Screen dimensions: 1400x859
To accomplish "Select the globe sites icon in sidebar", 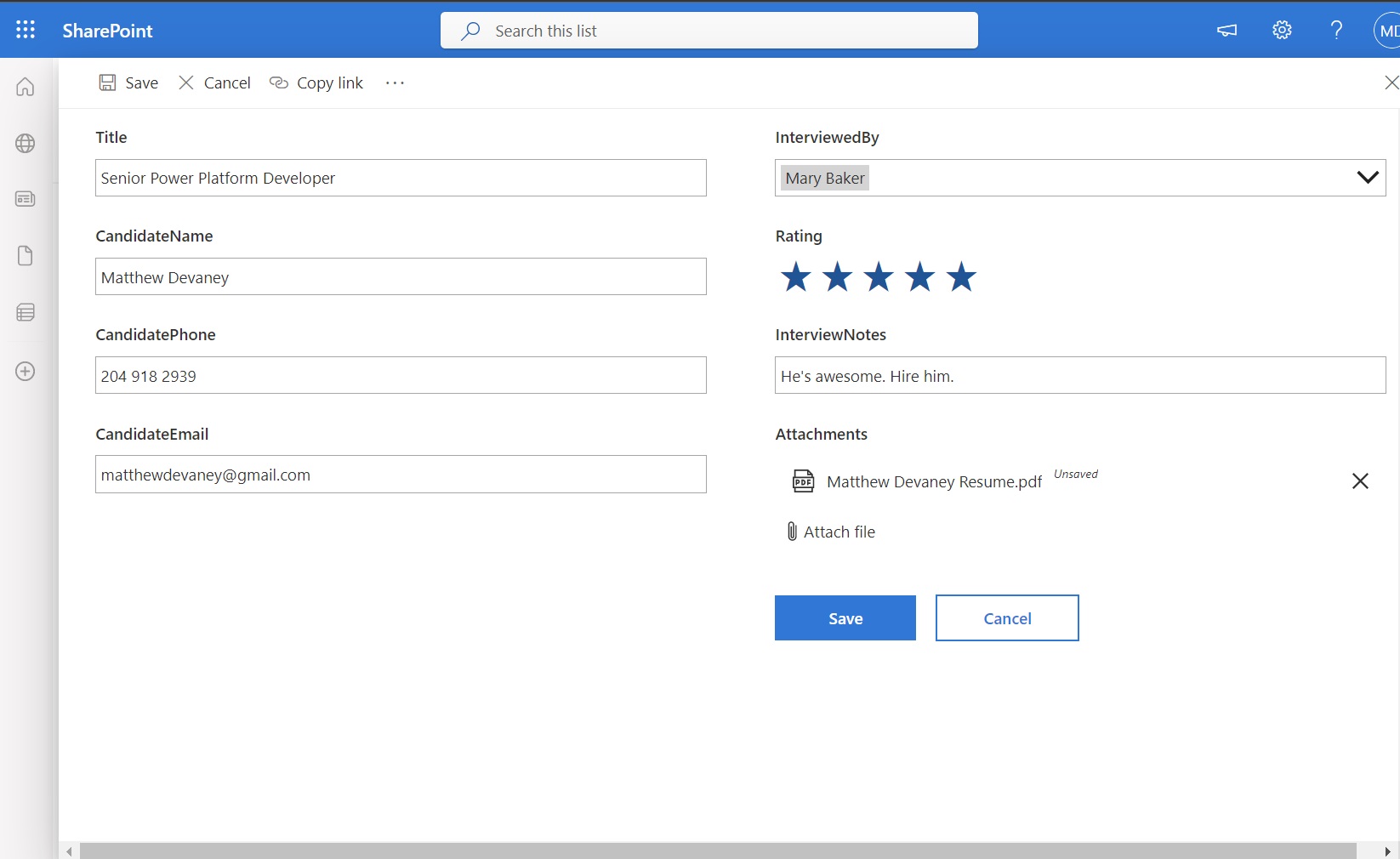I will coord(25,144).
